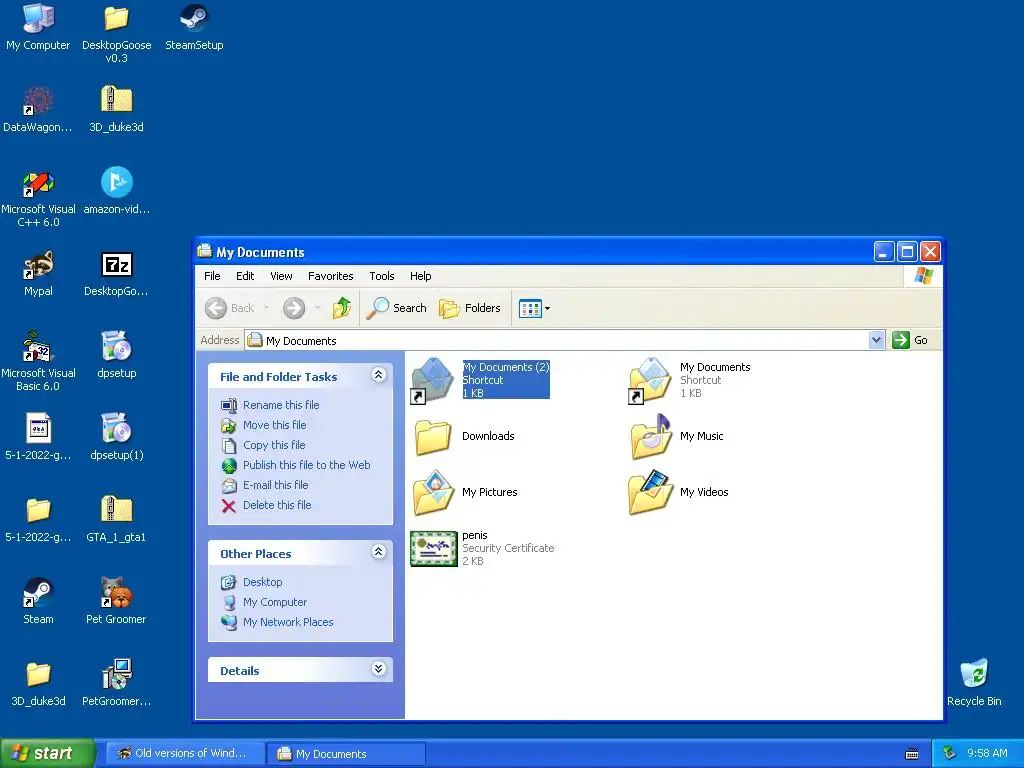1024x768 pixels.
Task: Expand the Details panel
Action: 378,669
